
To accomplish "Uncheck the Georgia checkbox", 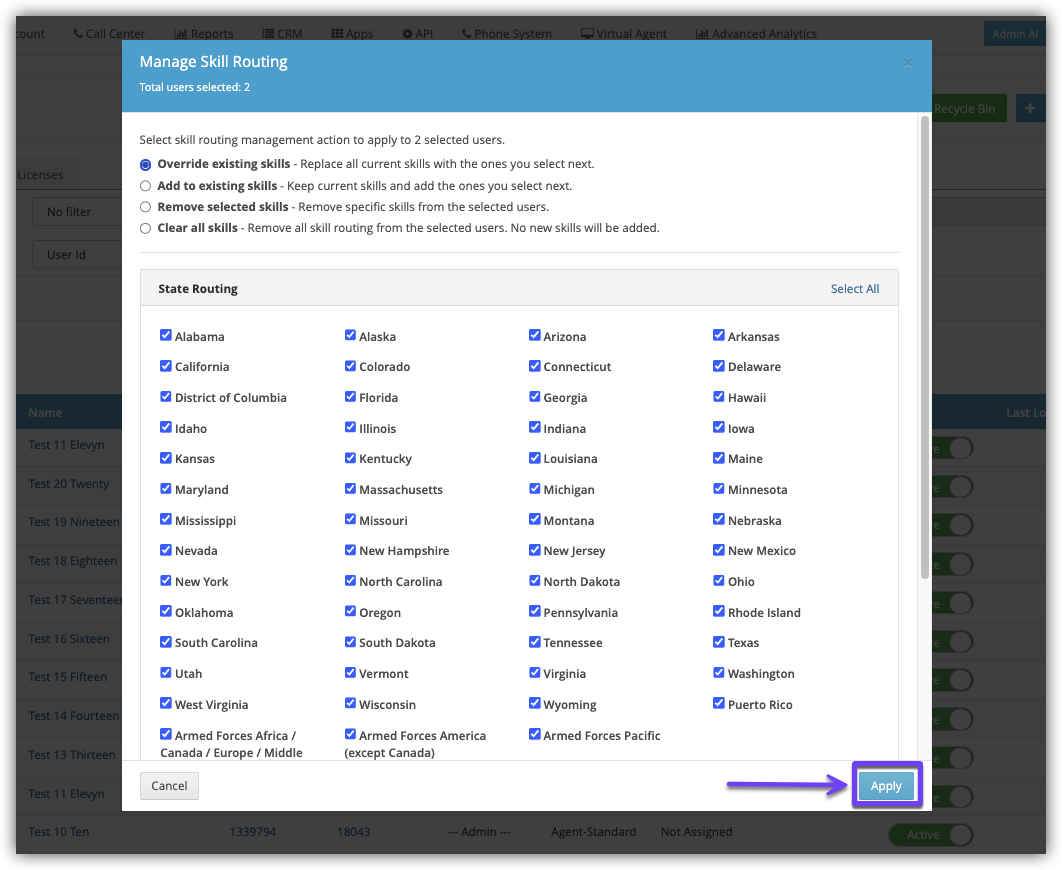I will pyautogui.click(x=534, y=396).
